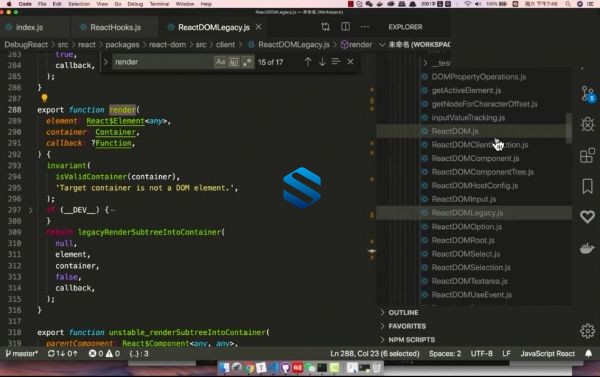Click the react-dom breadcrumb segment
This screenshot has width=600, height=377.
tap(167, 45)
